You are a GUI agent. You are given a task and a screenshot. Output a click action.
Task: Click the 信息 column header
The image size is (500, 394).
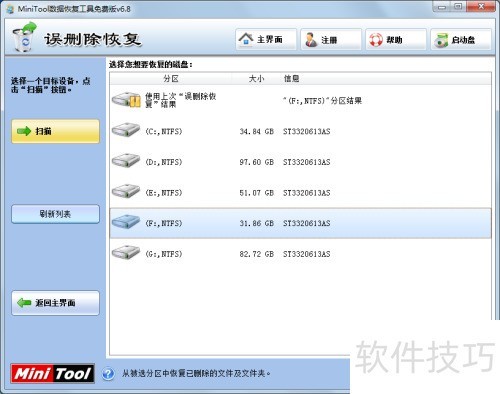pyautogui.click(x=291, y=79)
